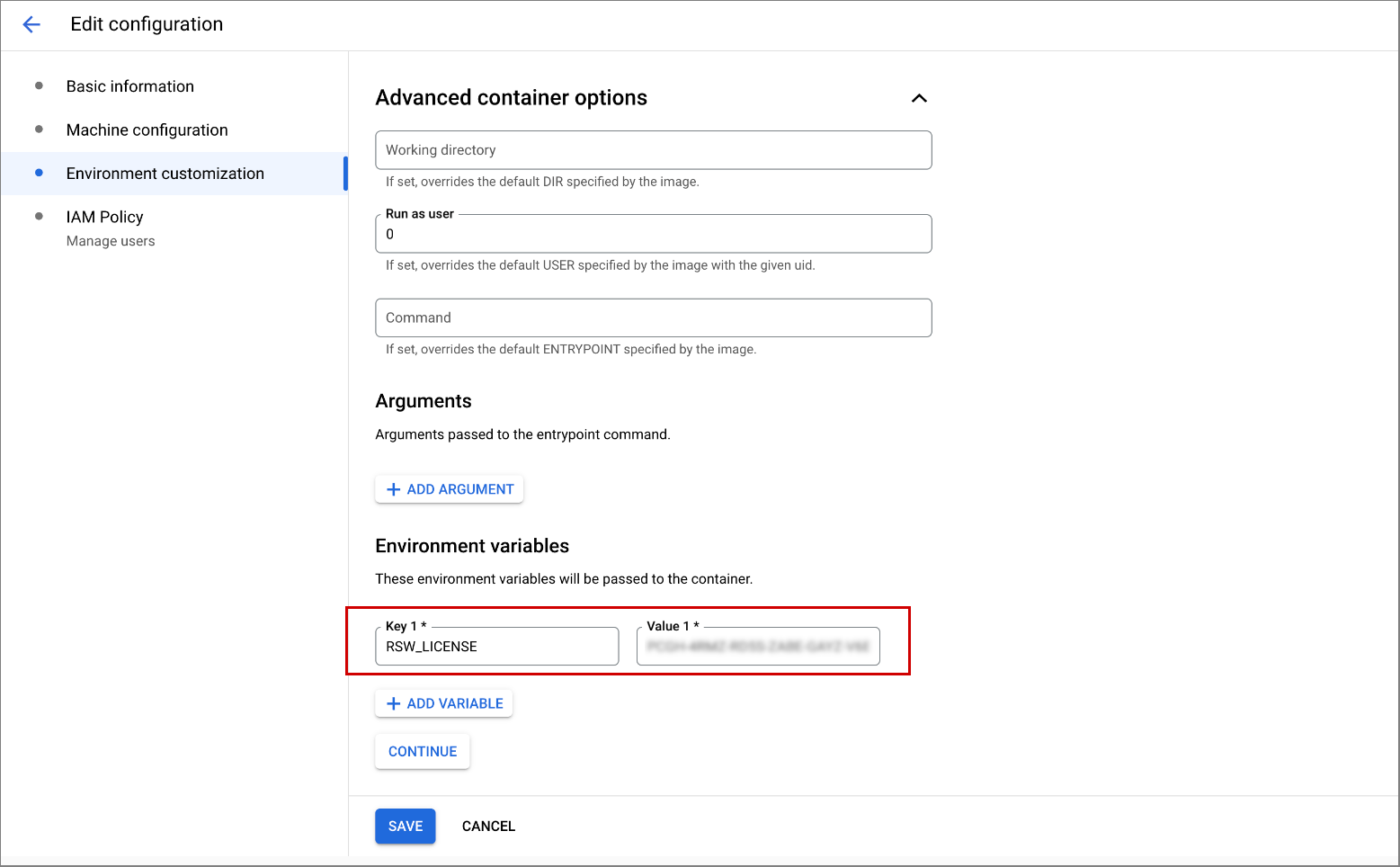1400x867 pixels.
Task: Focus the Working directory field
Action: pyautogui.click(x=653, y=150)
